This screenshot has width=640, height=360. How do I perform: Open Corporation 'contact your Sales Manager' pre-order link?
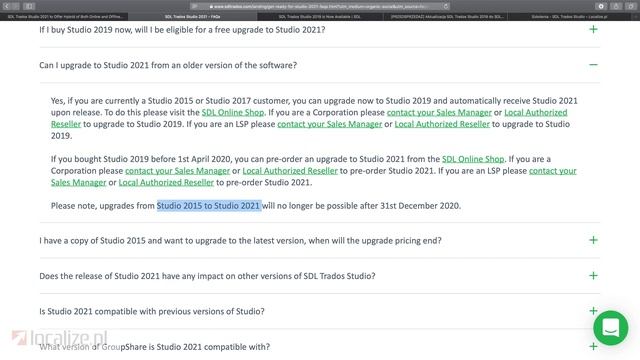pos(178,171)
